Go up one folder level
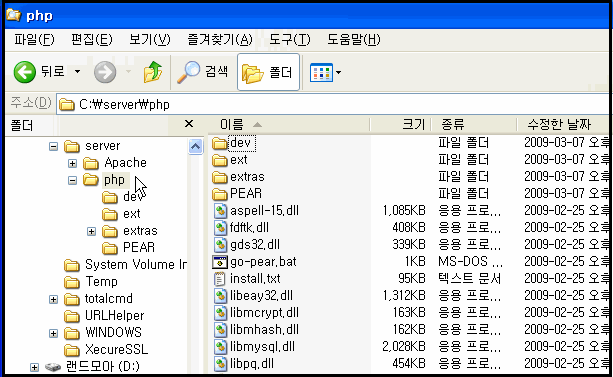Screen dimensions: 613x377 pos(153,72)
